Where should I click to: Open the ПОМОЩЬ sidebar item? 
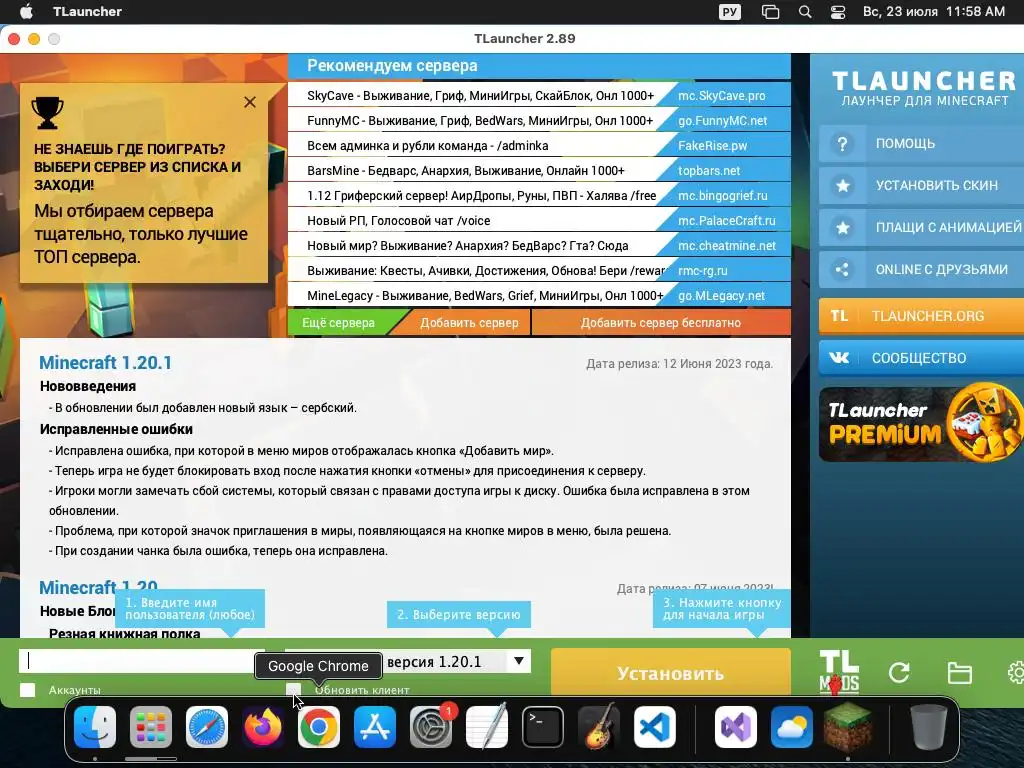[921, 144]
